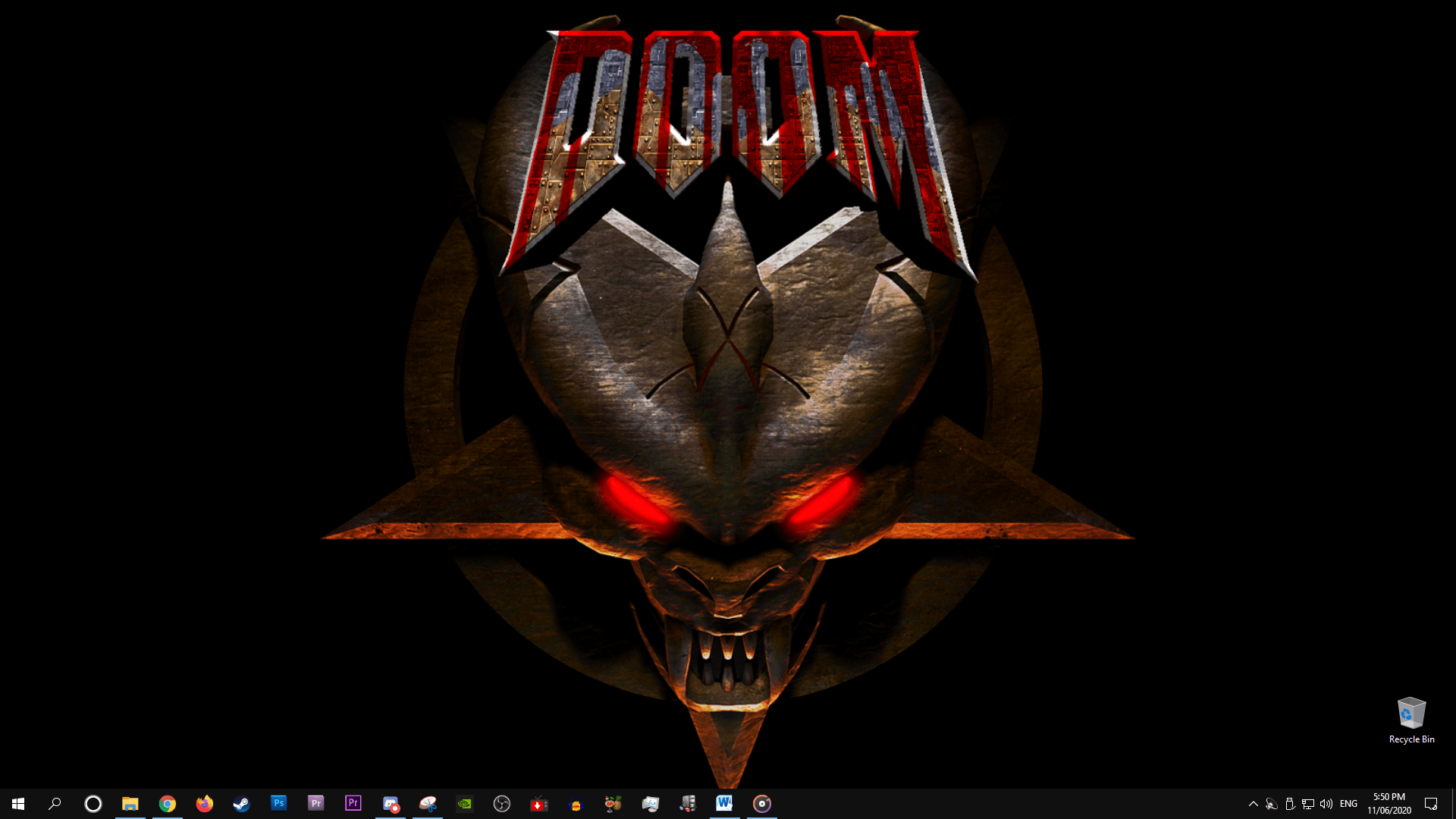The height and width of the screenshot is (819, 1456).
Task: Expand hidden icons in the system tray
Action: coord(1253,803)
